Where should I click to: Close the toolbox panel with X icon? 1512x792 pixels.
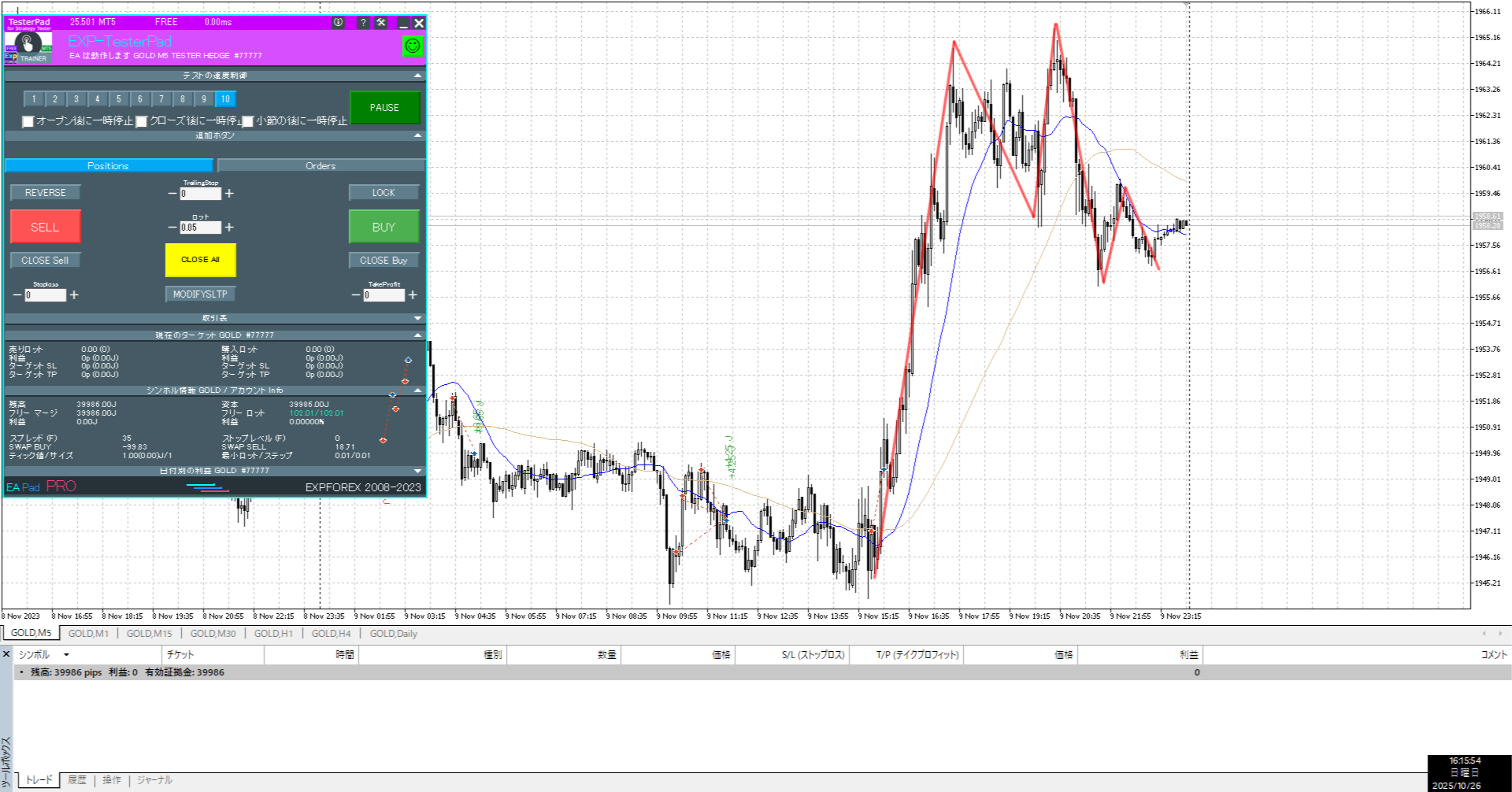pos(6,654)
